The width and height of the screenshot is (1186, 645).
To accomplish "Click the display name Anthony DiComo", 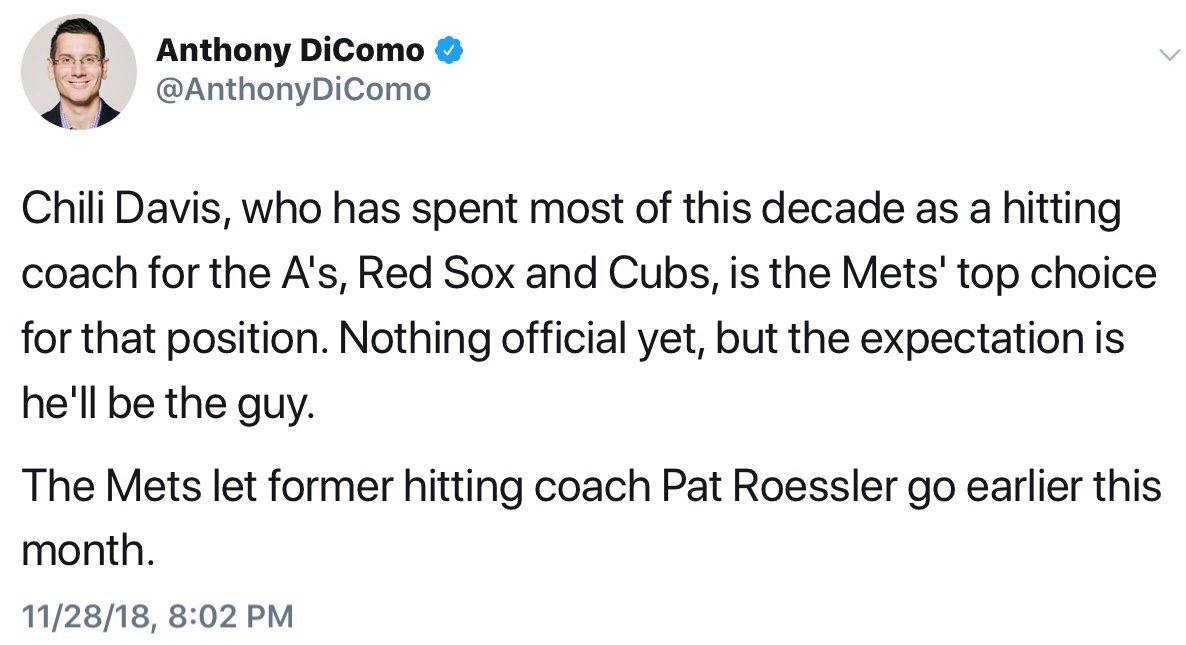I will pyautogui.click(x=290, y=49).
